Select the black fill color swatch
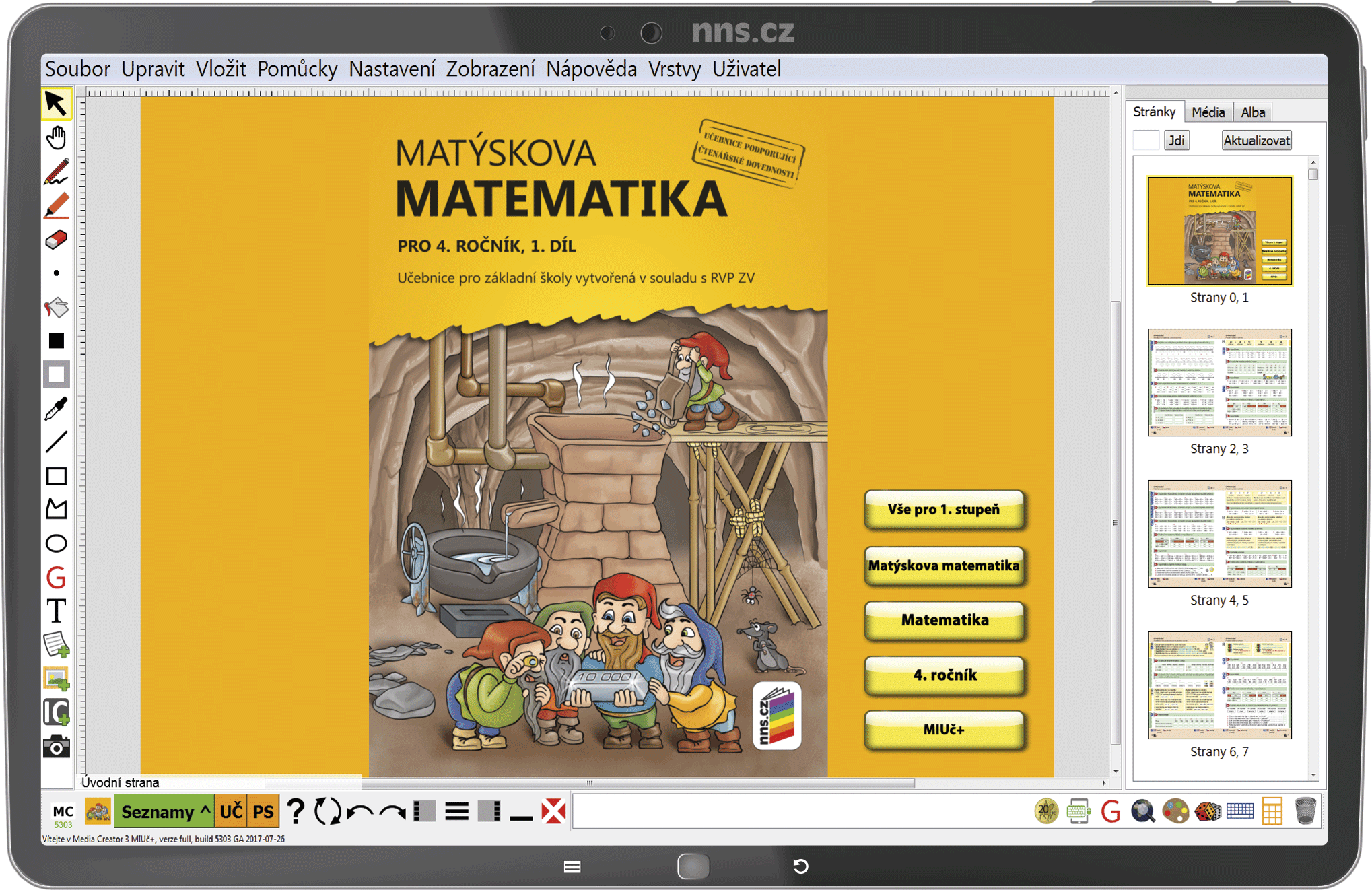1372x890 pixels. (x=57, y=341)
